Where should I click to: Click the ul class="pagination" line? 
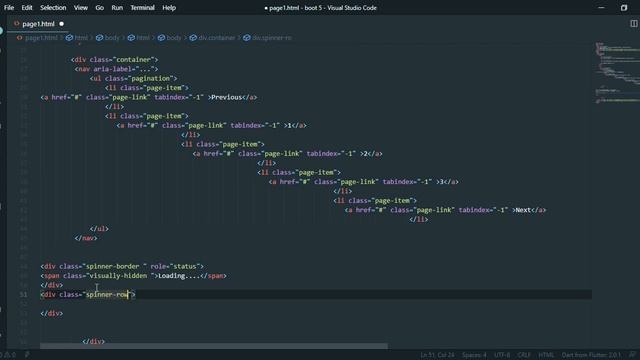pyautogui.click(x=133, y=78)
